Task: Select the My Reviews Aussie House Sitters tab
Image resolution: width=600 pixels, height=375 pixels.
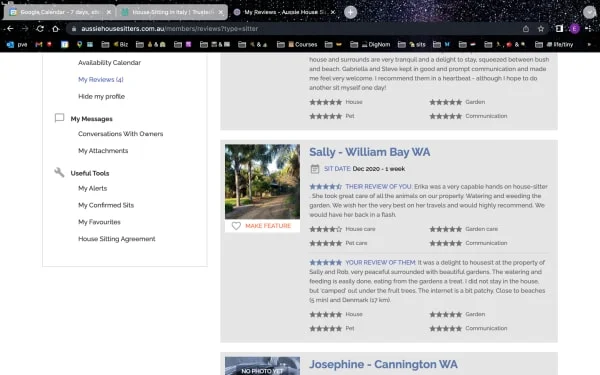Action: (x=283, y=12)
